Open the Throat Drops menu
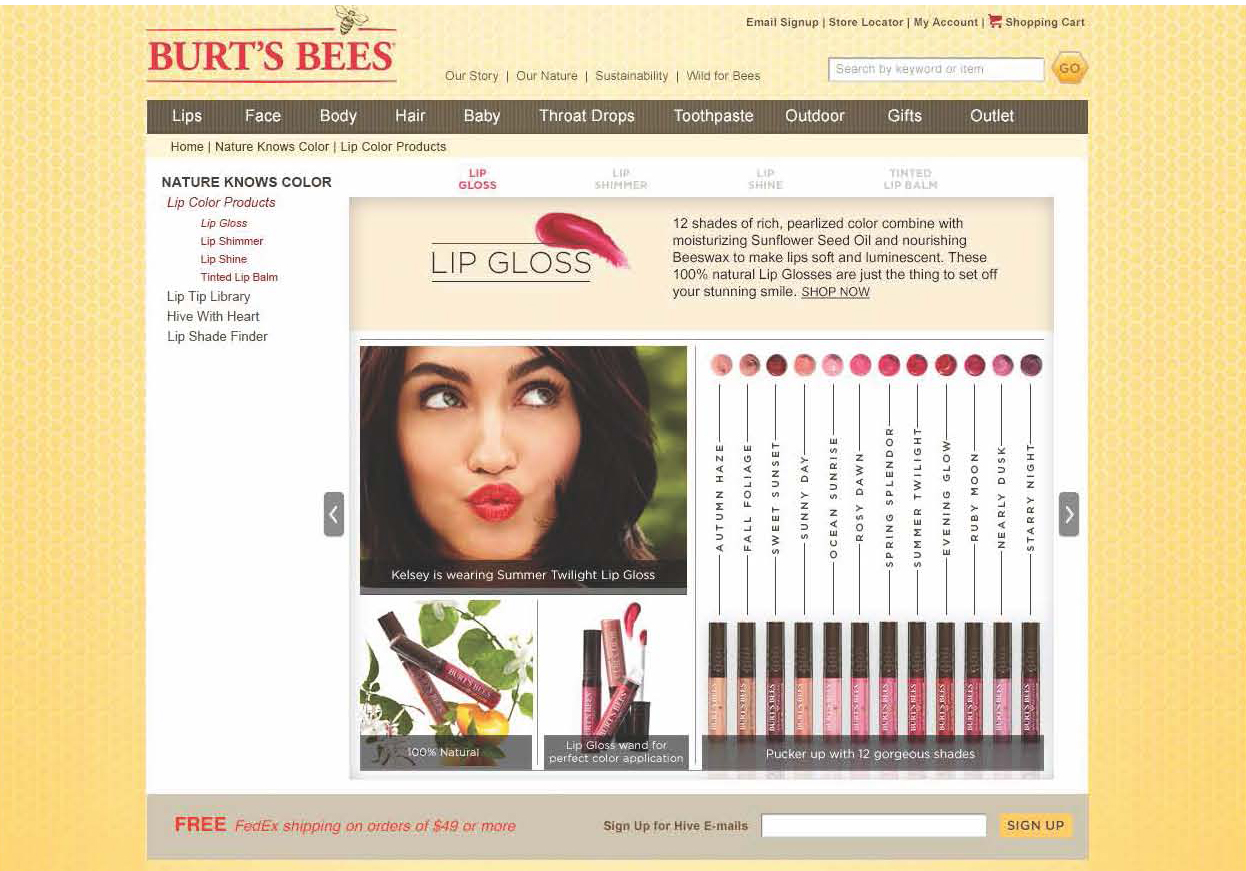The width and height of the screenshot is (1246, 871). coord(587,116)
